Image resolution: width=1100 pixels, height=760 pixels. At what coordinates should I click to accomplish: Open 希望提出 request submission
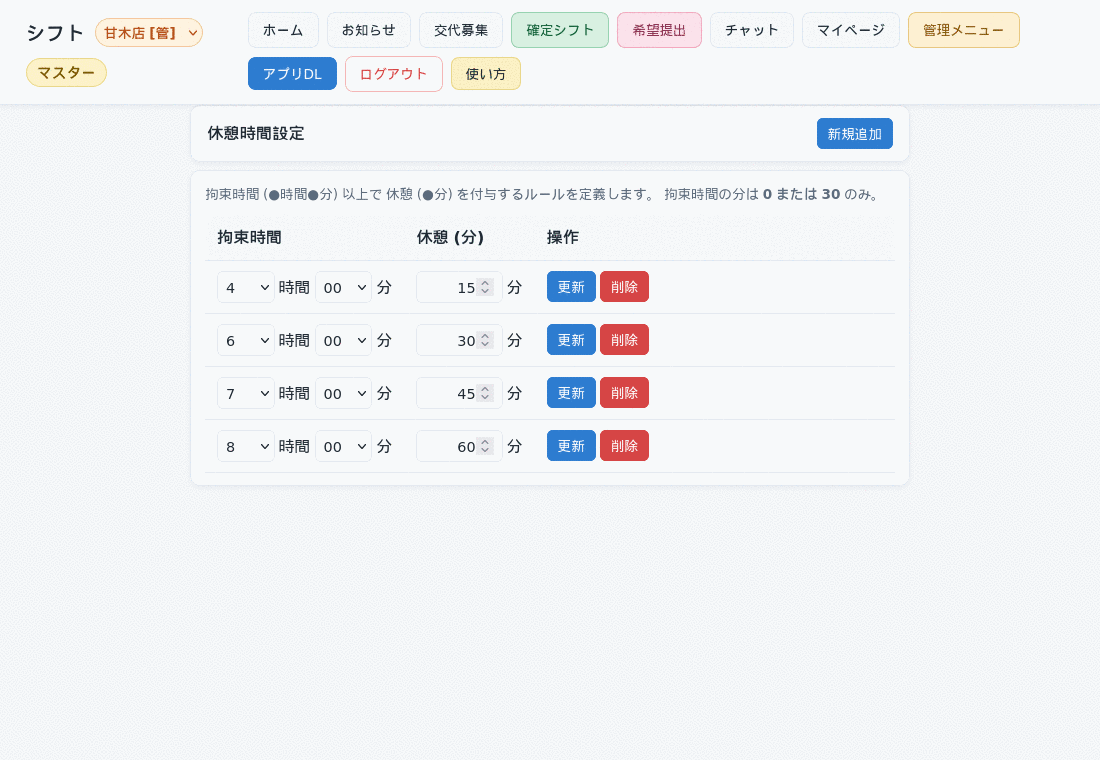click(659, 30)
